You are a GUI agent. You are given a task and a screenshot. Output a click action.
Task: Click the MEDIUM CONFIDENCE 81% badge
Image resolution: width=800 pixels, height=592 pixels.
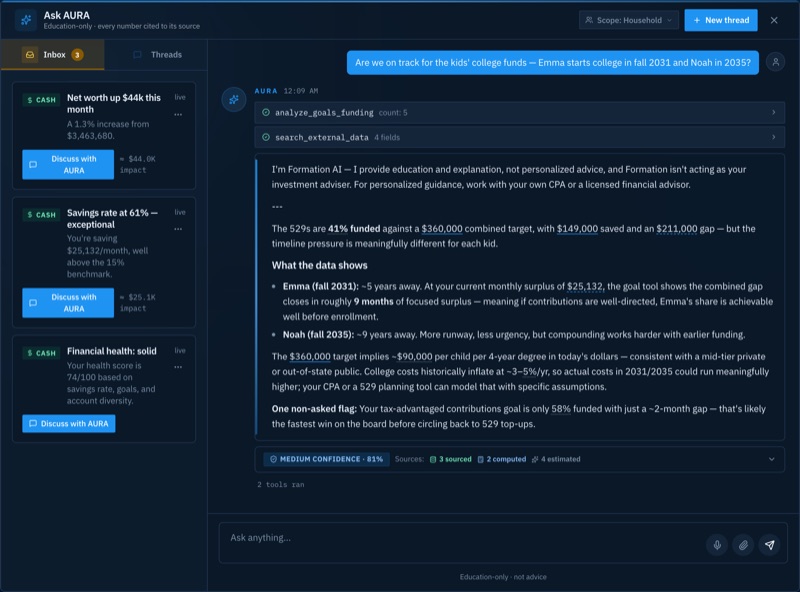327,459
